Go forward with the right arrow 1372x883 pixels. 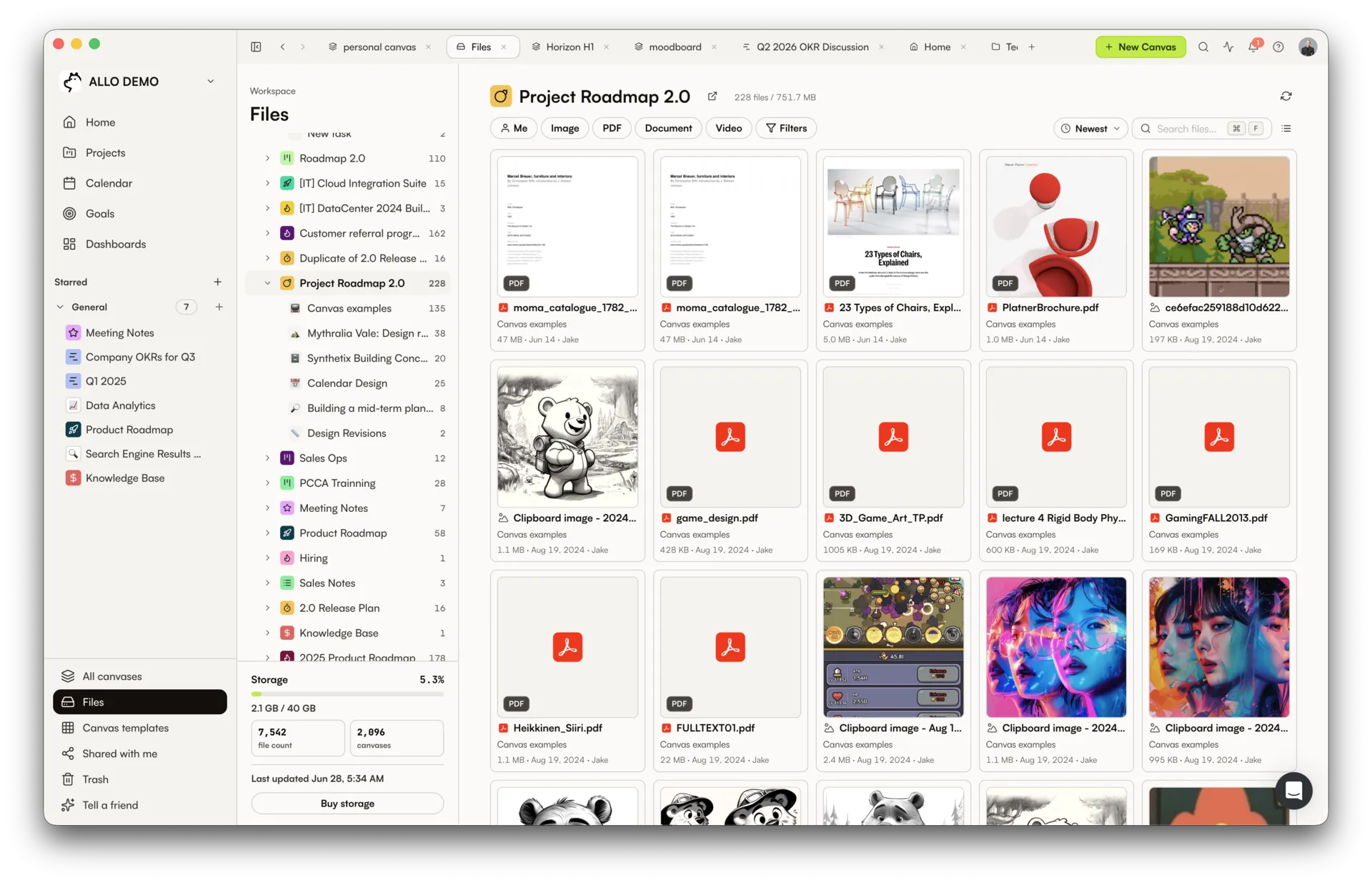303,47
